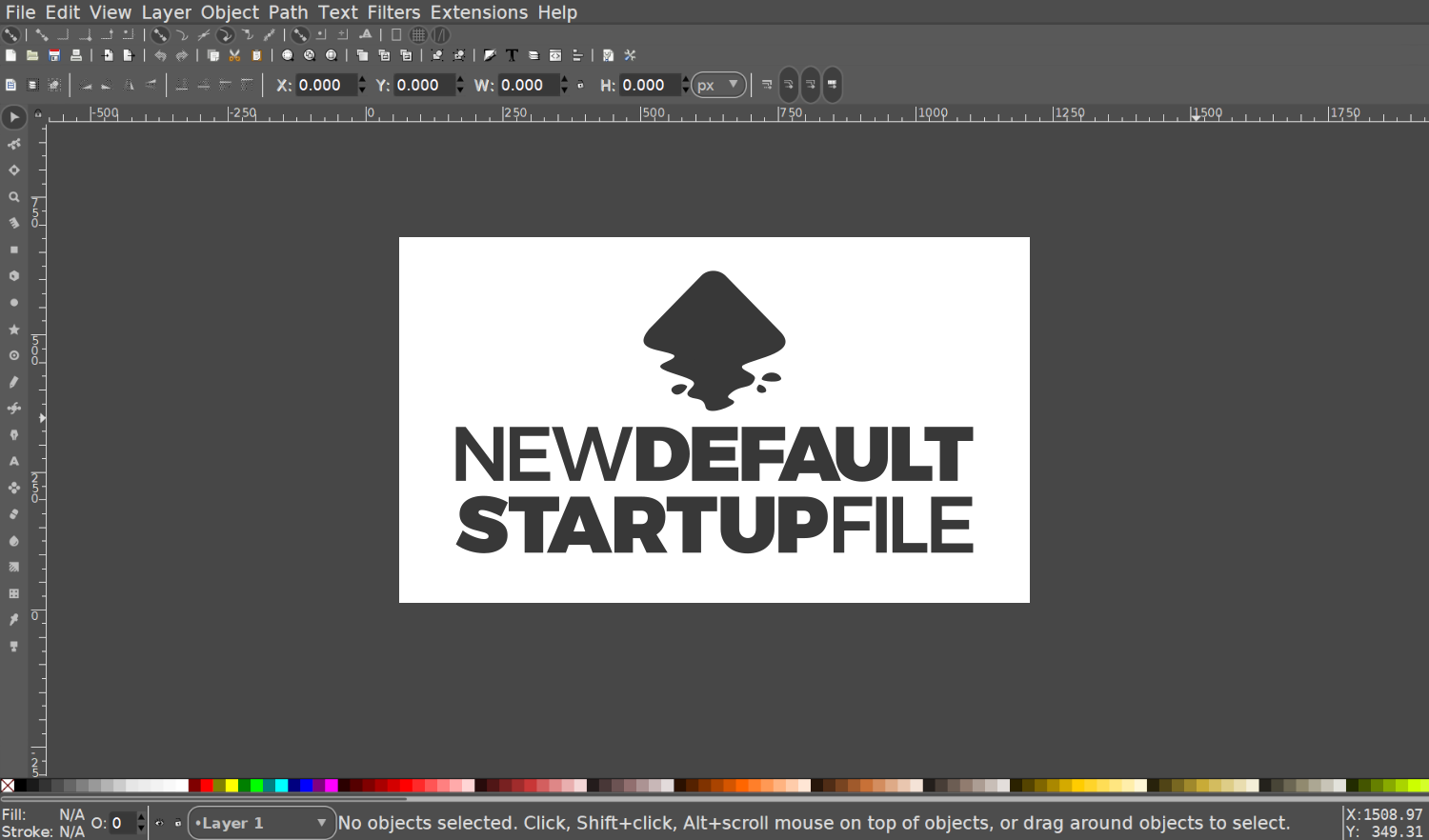Click the opacity O: value field
Screen dimensions: 1429x840
123,823
